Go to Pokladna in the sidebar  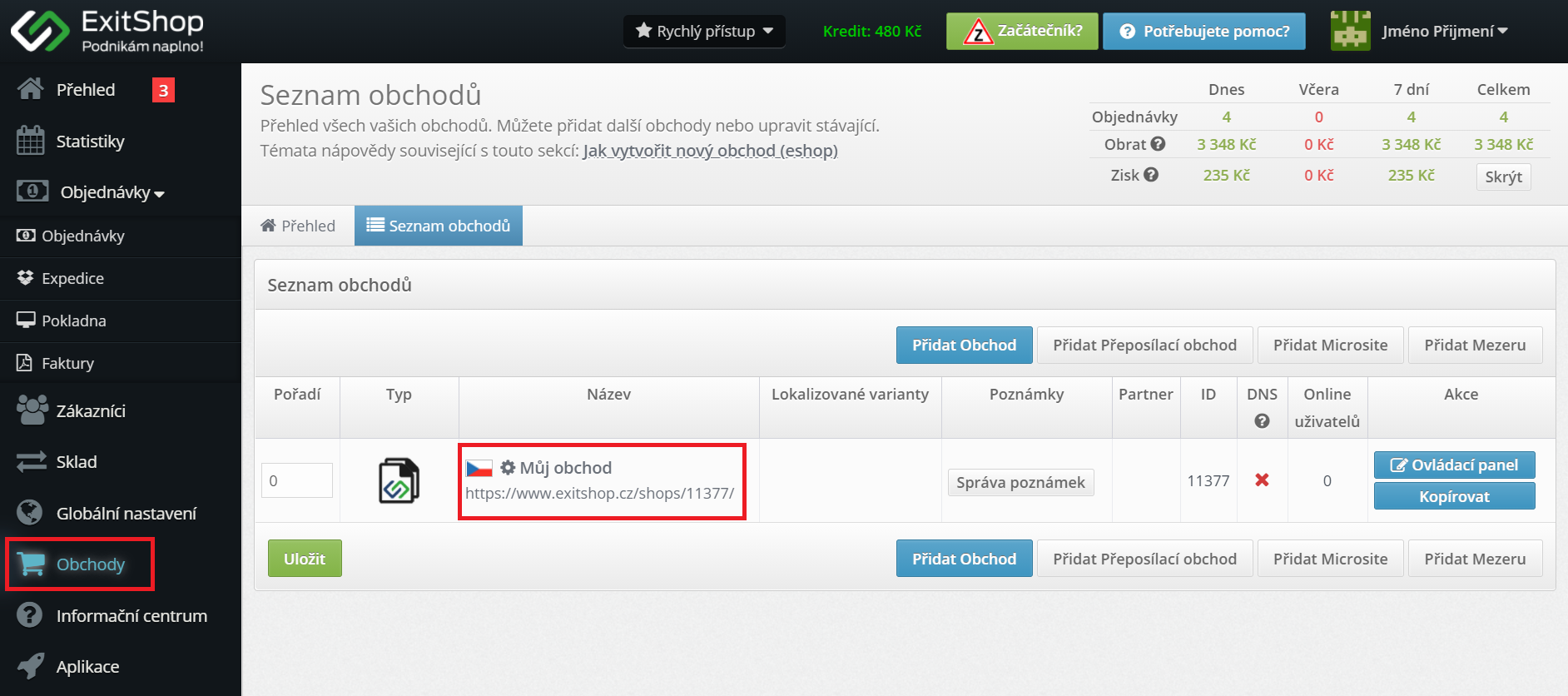click(121, 321)
